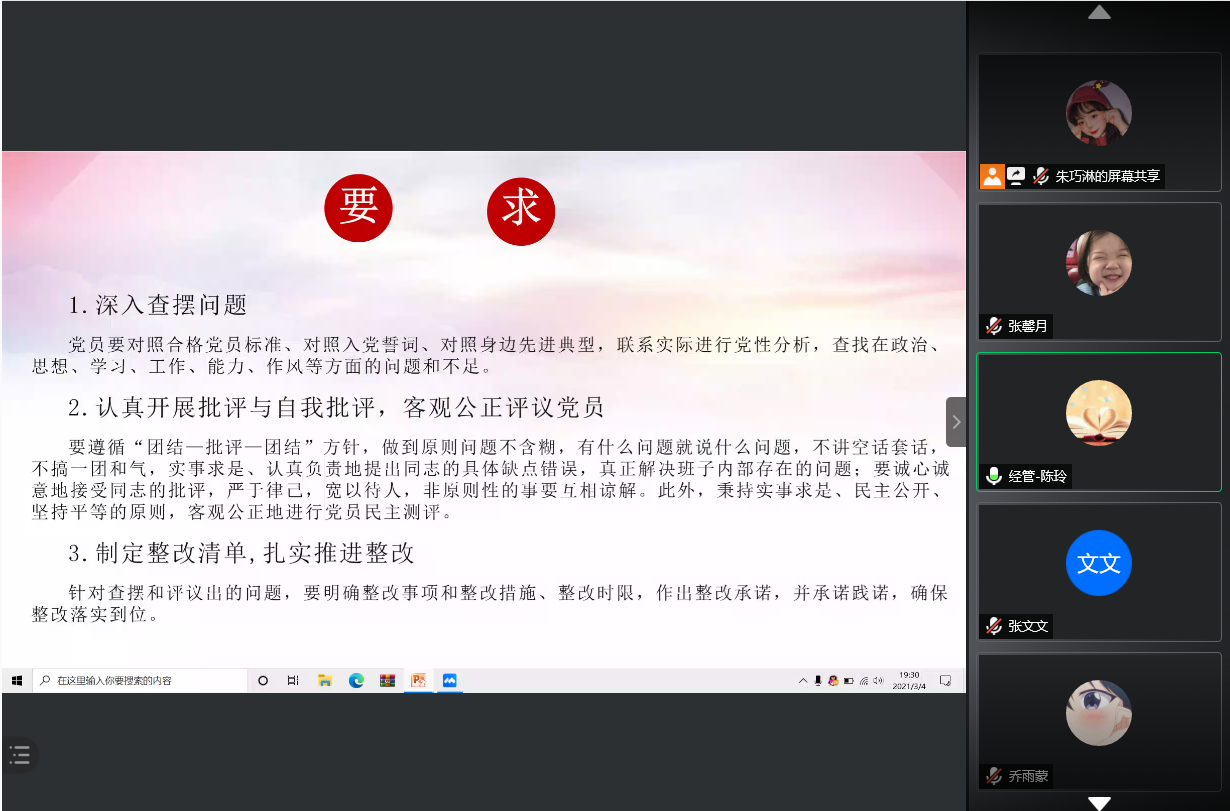The width and height of the screenshot is (1230, 811).
Task: Collapse the participant panel with side chevron
Action: pos(956,421)
